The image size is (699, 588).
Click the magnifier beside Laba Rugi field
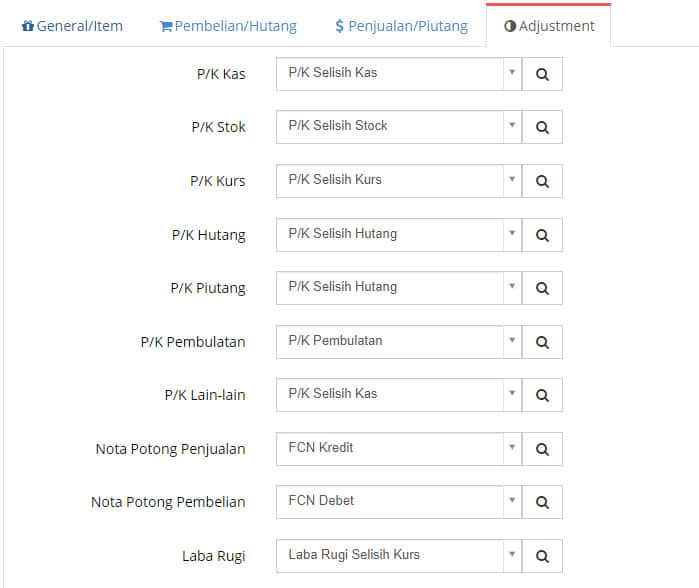(542, 556)
